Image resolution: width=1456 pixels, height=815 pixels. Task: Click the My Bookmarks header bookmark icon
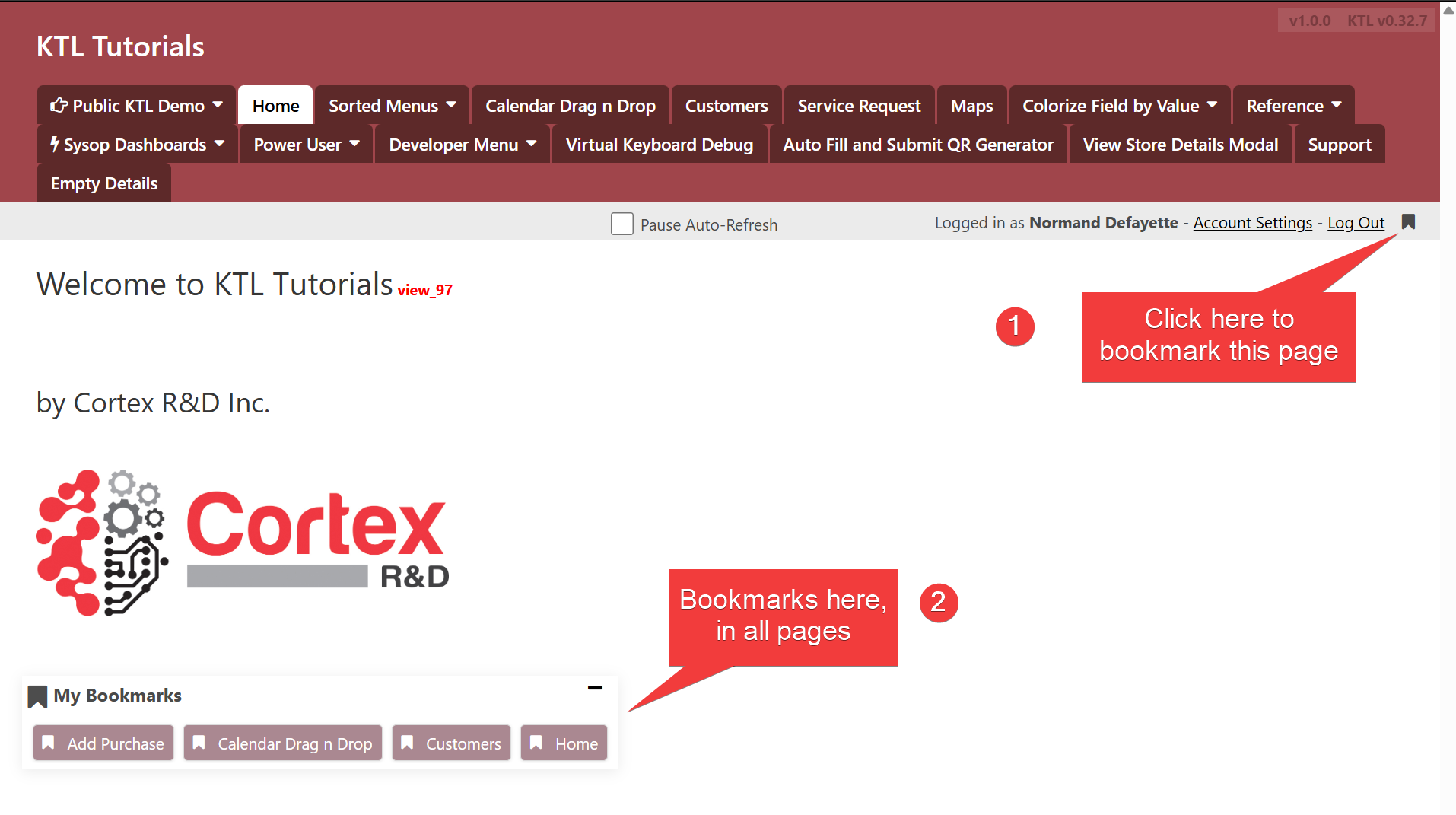(37, 696)
